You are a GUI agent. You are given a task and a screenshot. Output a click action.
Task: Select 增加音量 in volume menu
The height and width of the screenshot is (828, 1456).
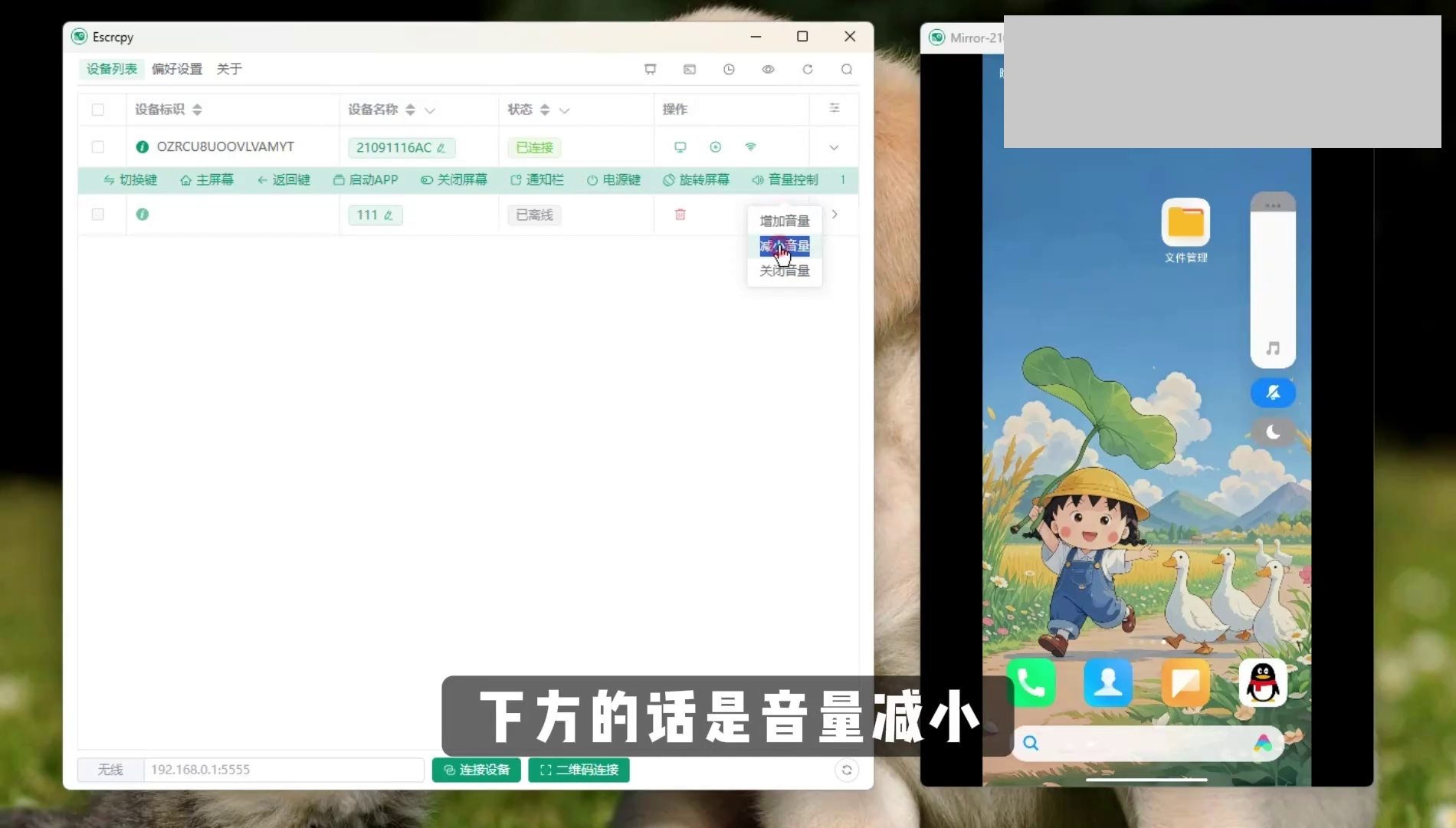tap(784, 221)
